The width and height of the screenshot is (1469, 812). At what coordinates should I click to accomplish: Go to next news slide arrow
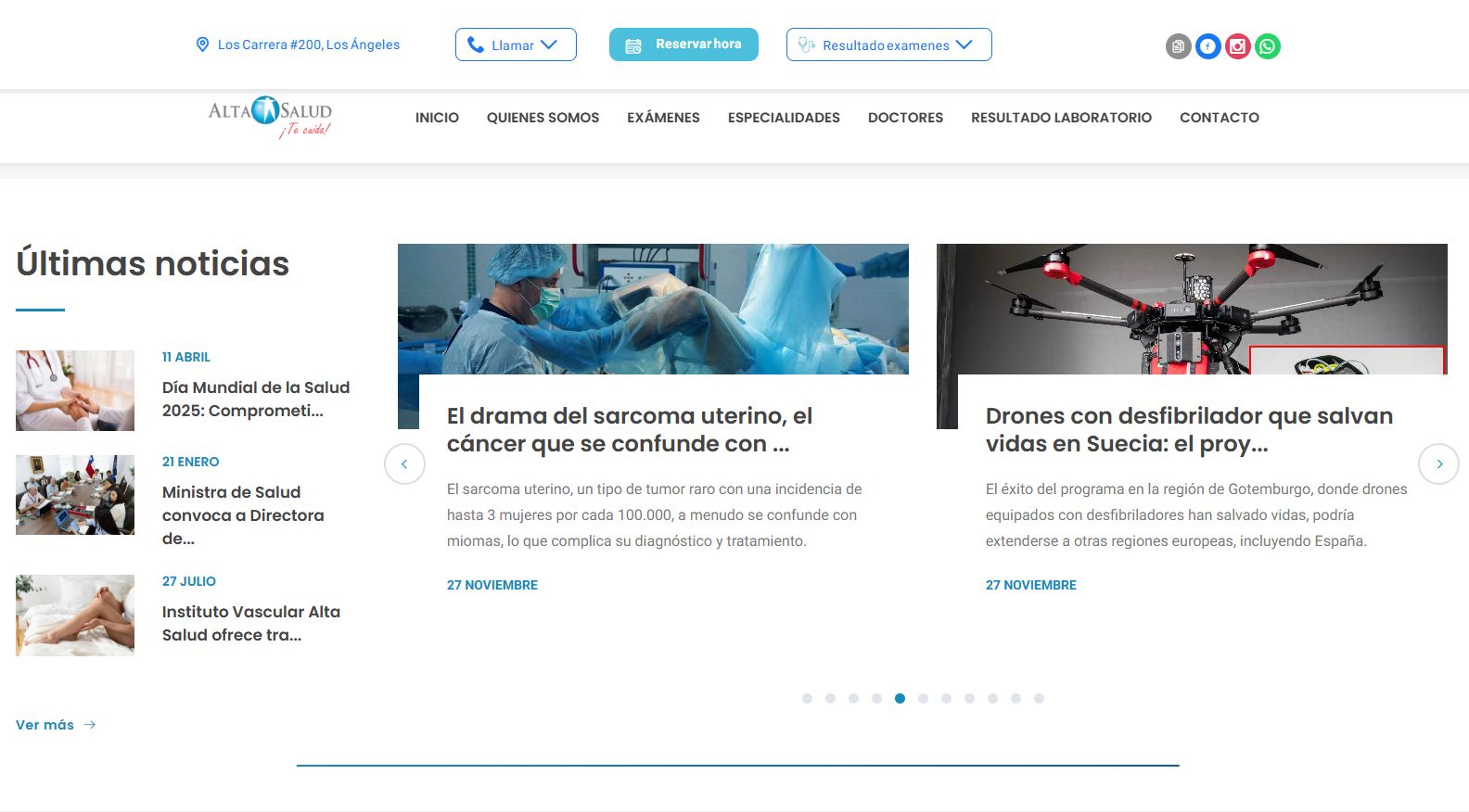pos(1438,463)
